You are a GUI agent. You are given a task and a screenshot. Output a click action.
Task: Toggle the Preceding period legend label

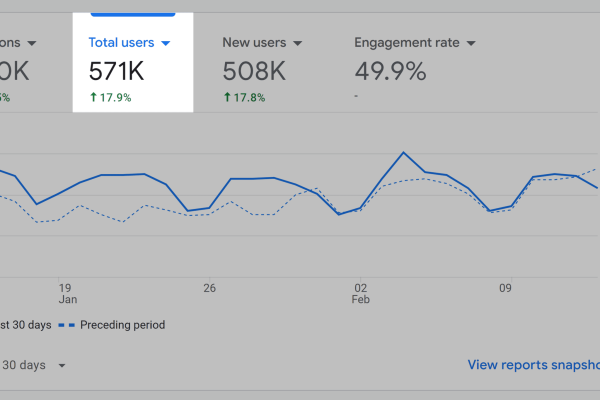pos(123,325)
